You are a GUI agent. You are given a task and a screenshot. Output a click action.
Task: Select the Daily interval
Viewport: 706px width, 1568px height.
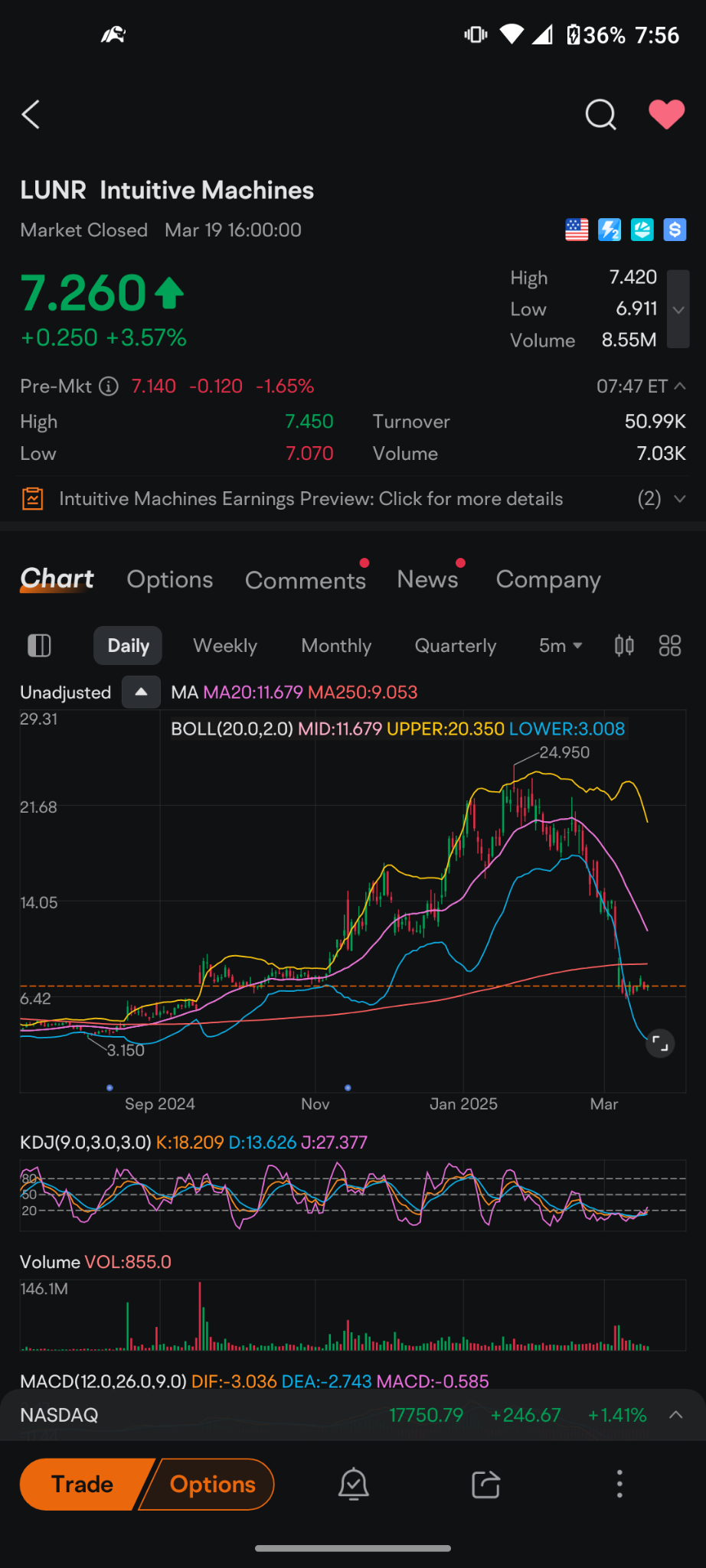pyautogui.click(x=128, y=646)
